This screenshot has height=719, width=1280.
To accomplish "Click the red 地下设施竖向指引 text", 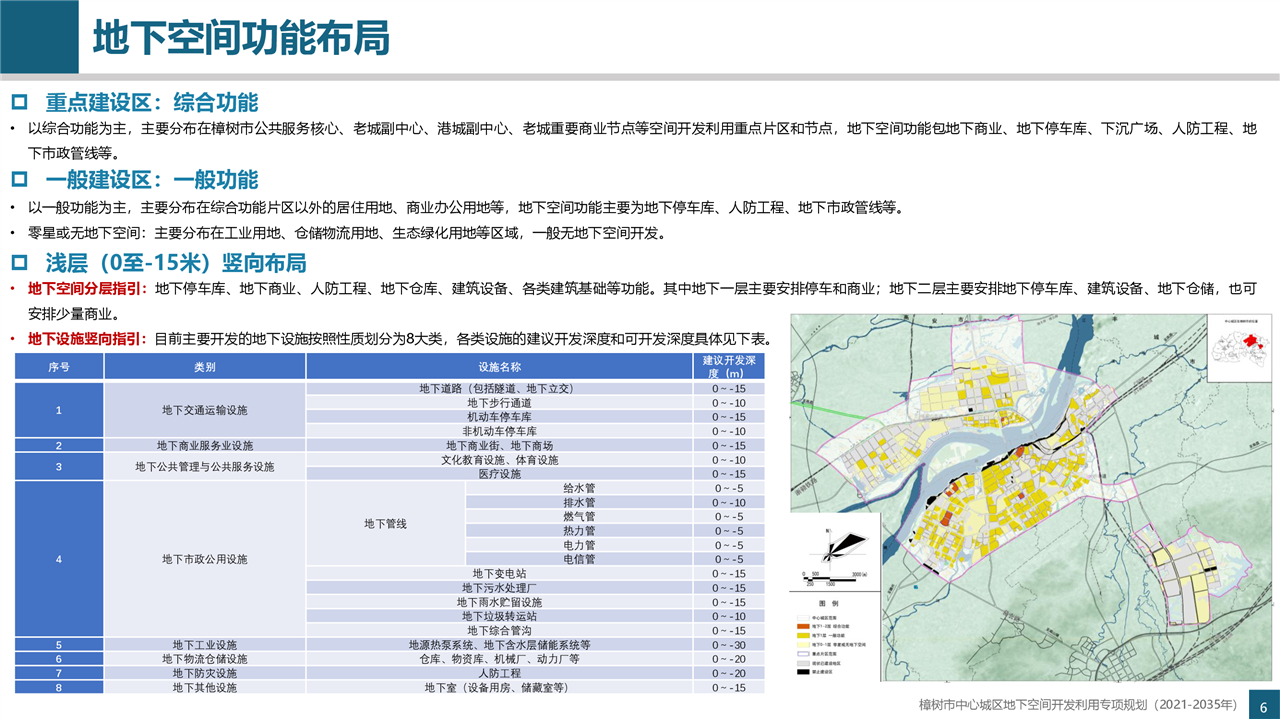I will [89, 339].
